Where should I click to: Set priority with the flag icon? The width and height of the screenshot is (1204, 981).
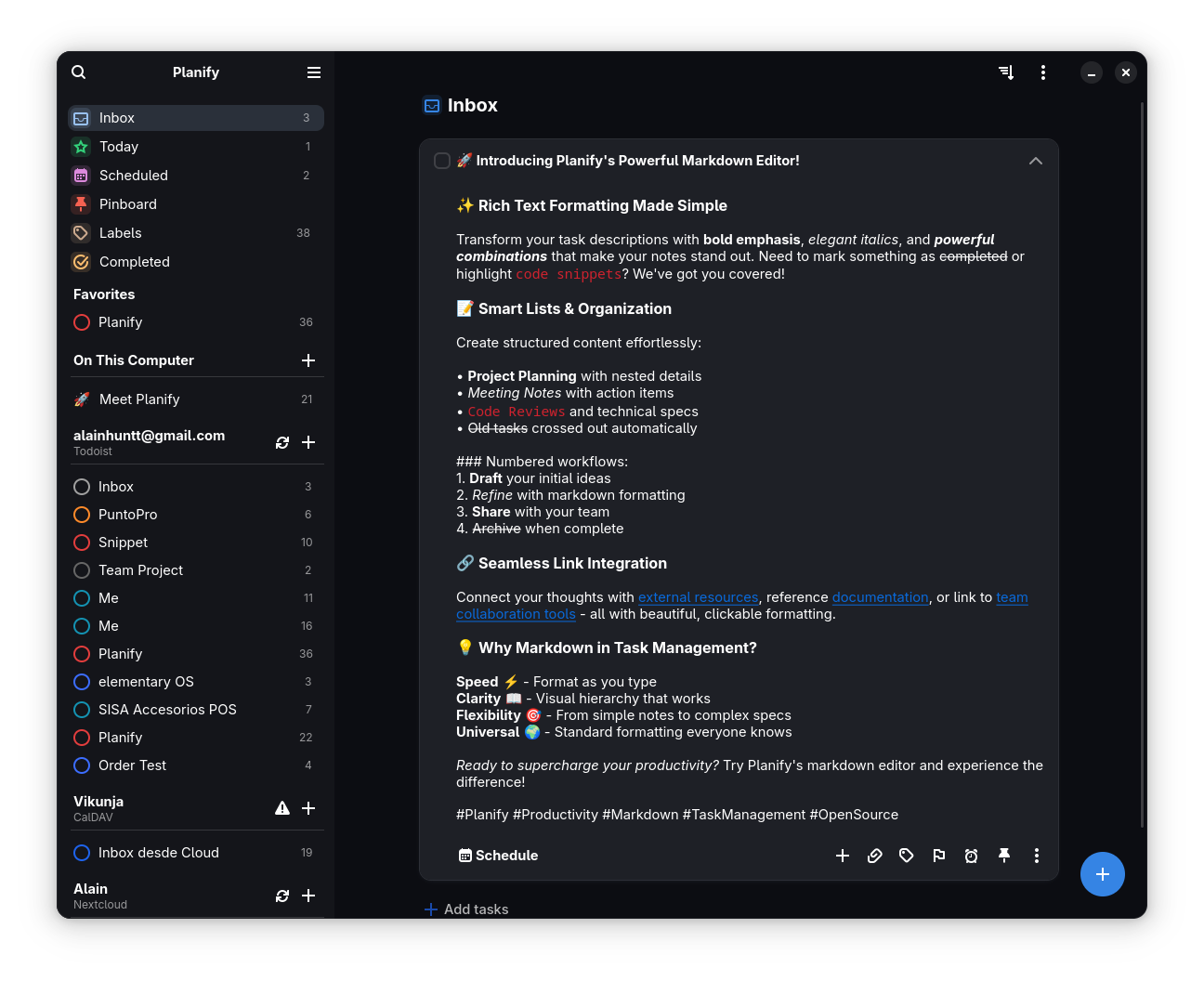939,856
